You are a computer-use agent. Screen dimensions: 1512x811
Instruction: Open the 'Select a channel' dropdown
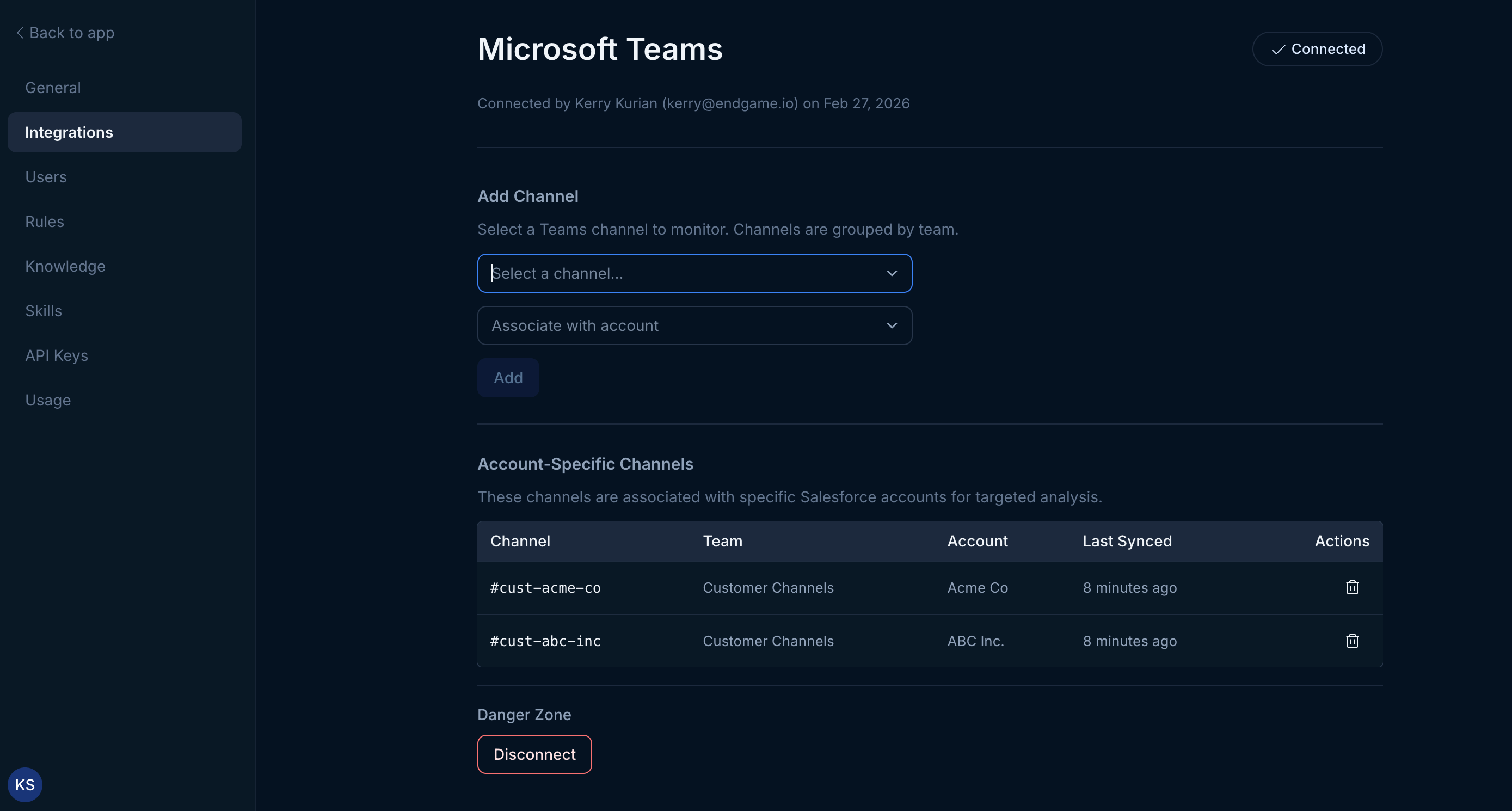[694, 273]
